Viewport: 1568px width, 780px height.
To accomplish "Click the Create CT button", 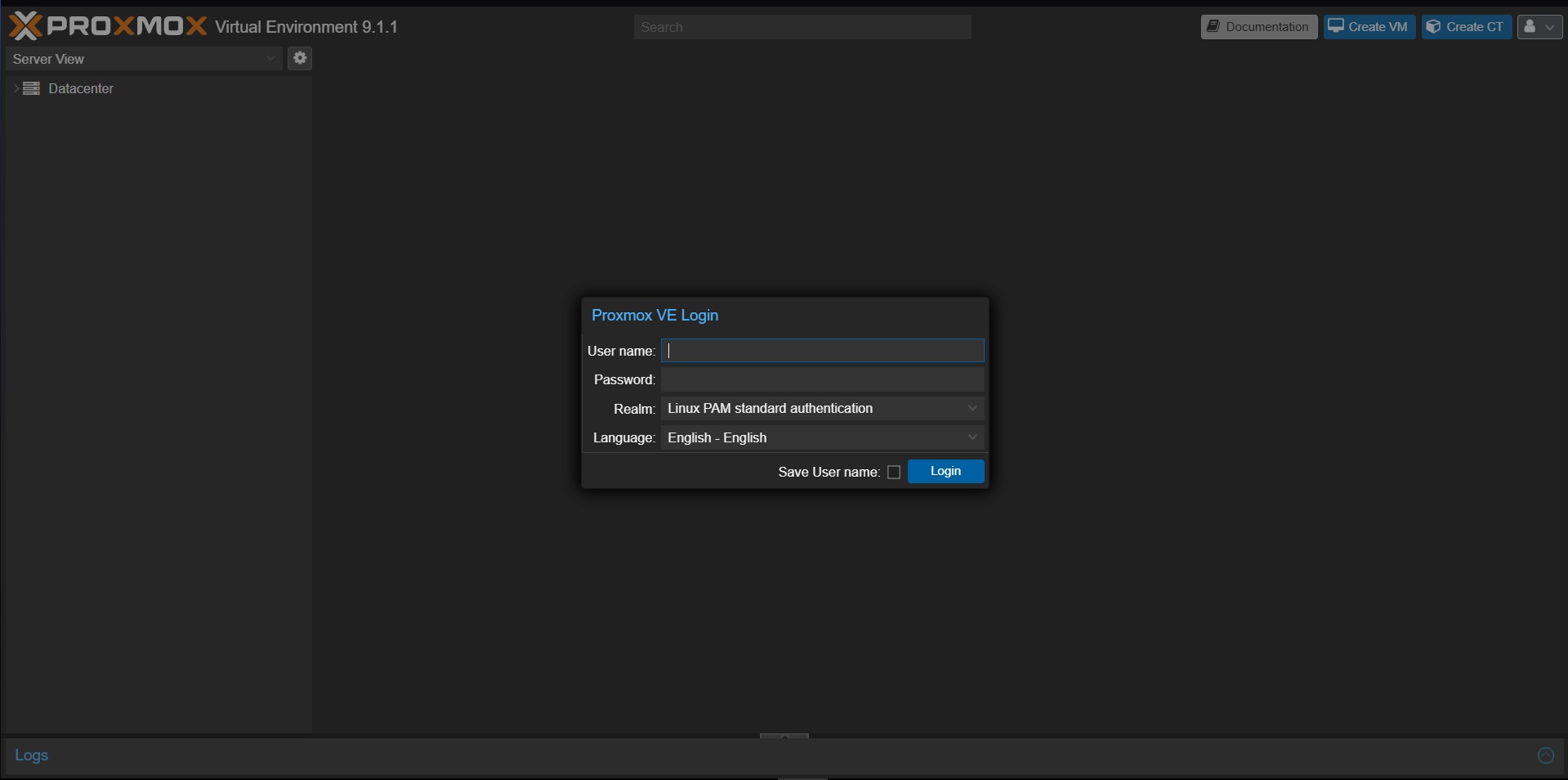I will pos(1467,27).
